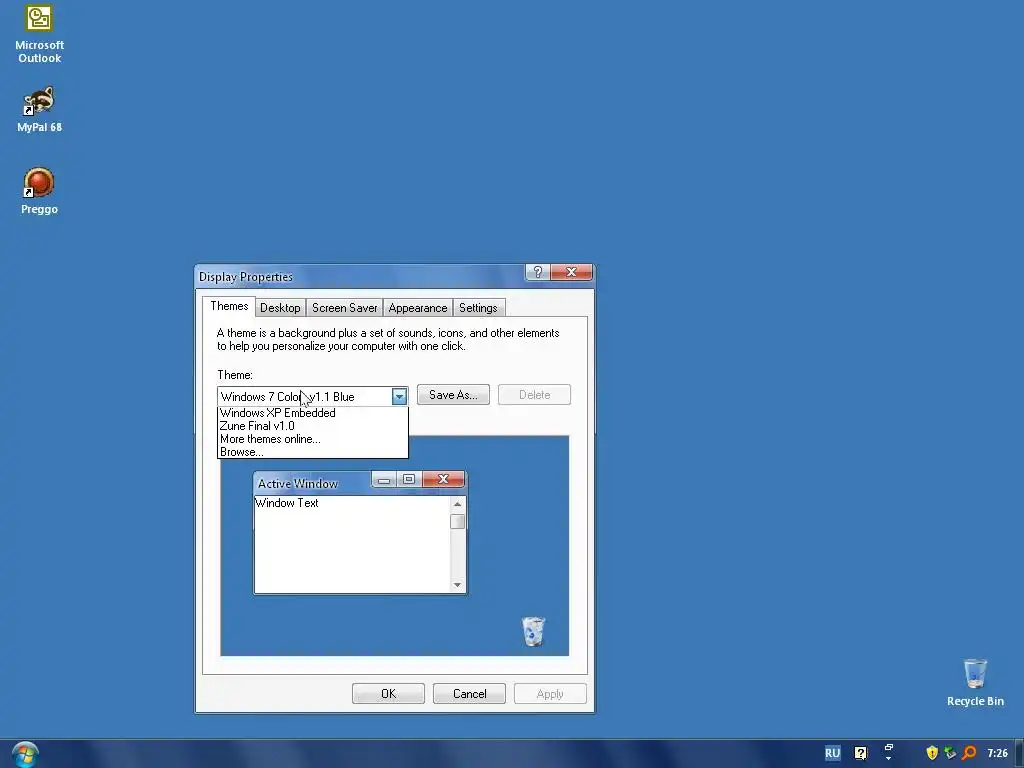The image size is (1024, 768).
Task: Click the Display Properties help button
Action: pyautogui.click(x=537, y=272)
